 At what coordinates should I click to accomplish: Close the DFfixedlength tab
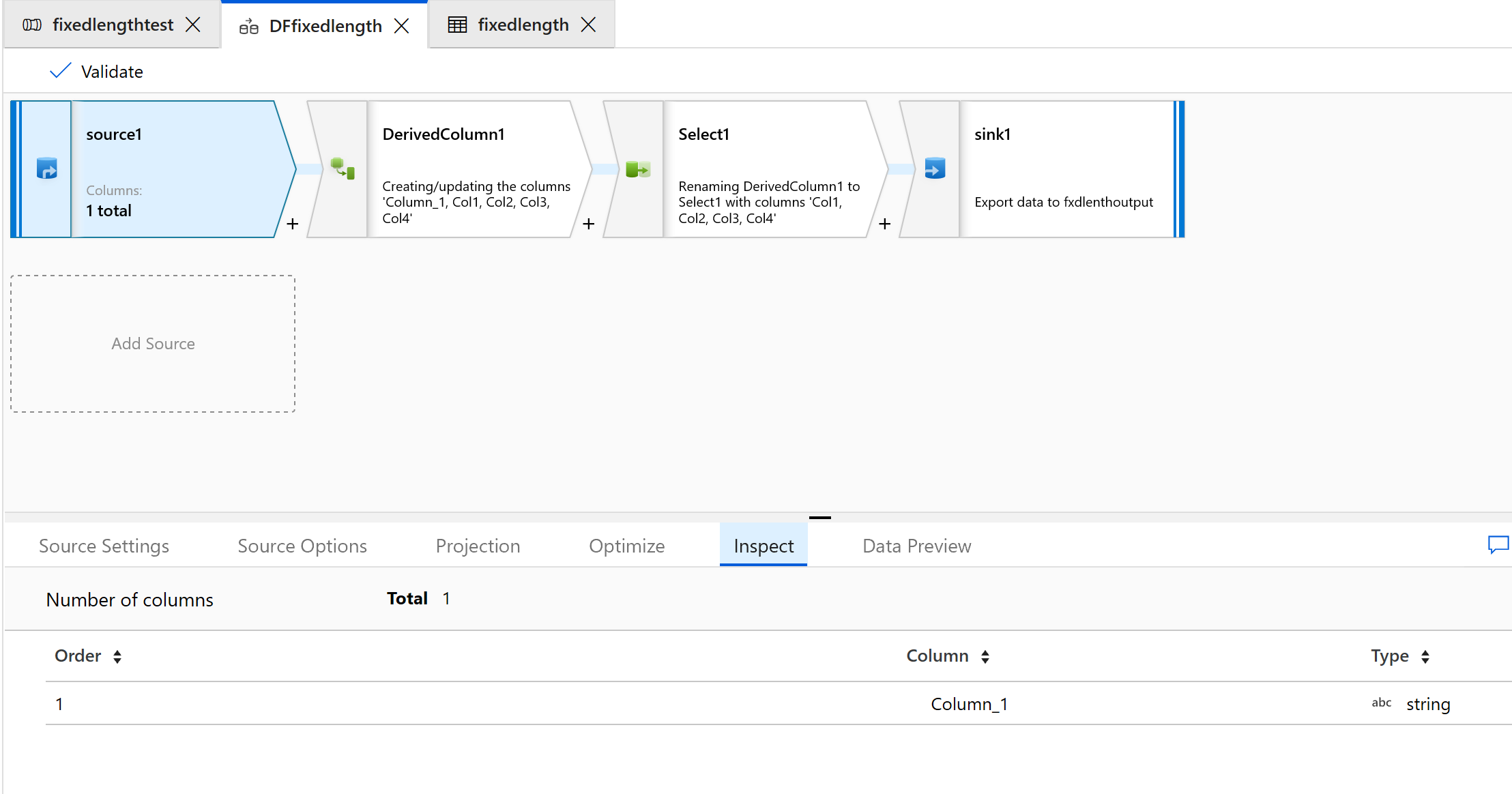point(402,26)
